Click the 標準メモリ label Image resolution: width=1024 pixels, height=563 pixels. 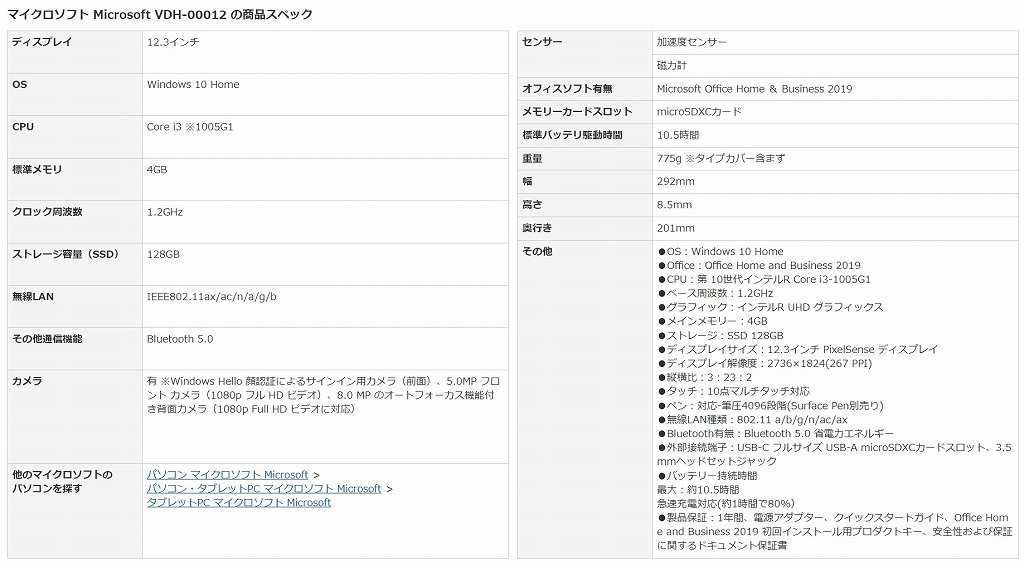pyautogui.click(x=37, y=169)
